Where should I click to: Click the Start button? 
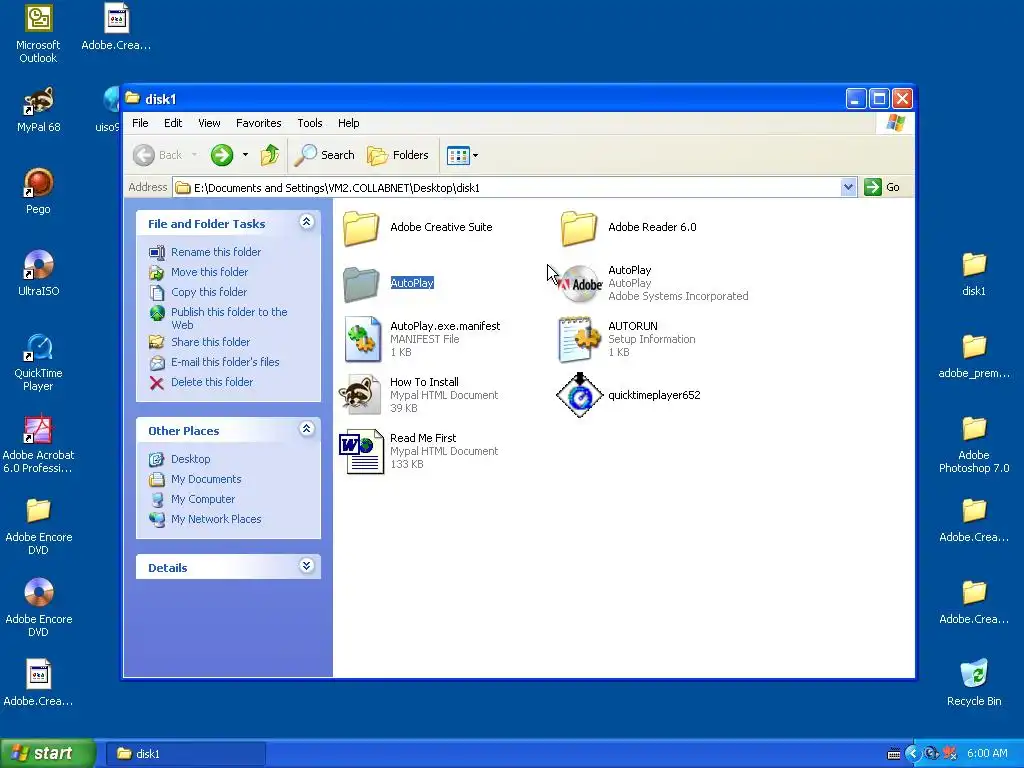pos(47,753)
